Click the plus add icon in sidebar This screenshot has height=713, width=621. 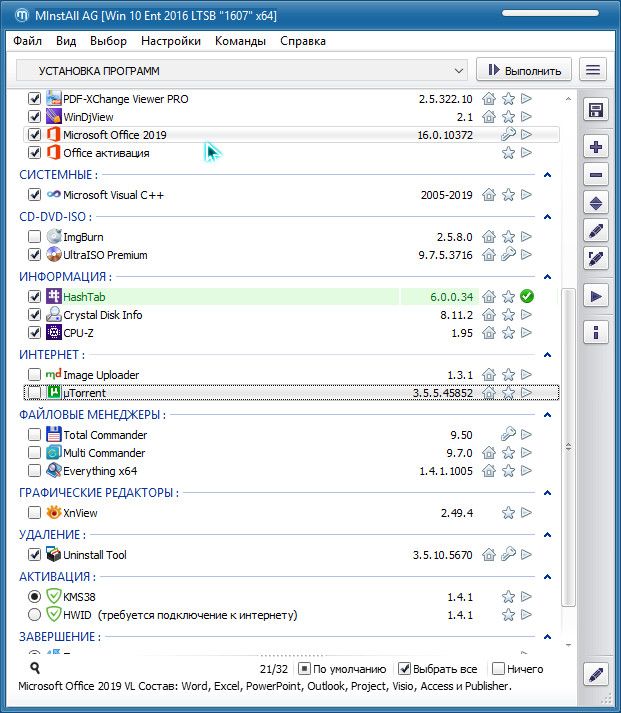click(x=596, y=147)
